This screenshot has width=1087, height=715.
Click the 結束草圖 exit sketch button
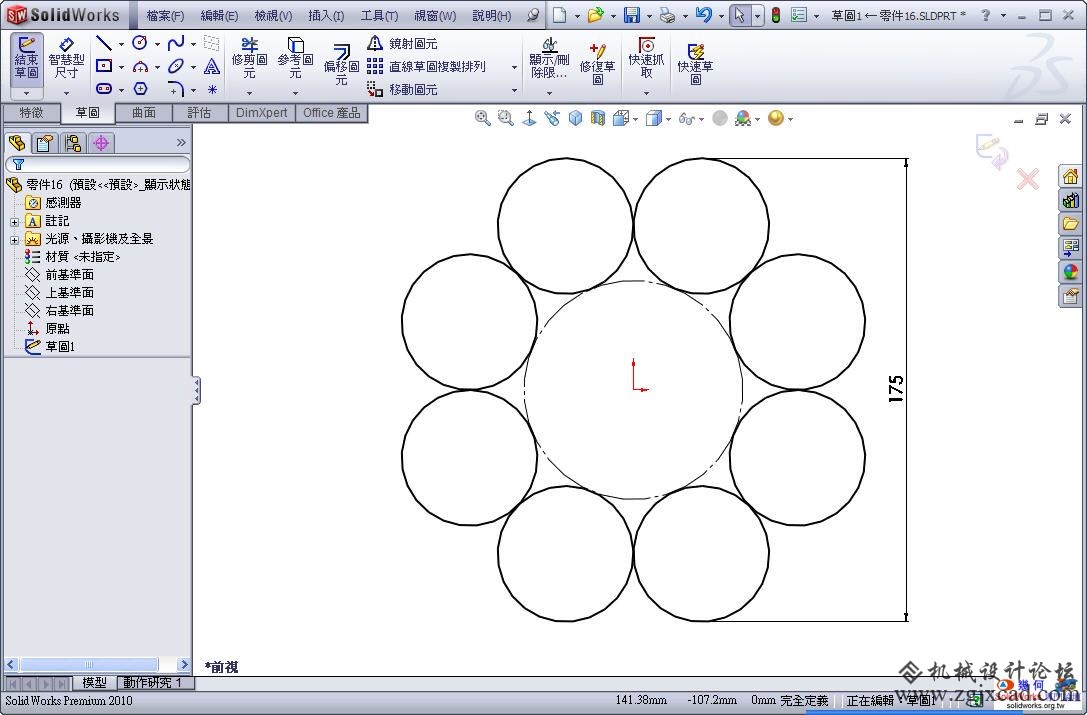(x=27, y=59)
